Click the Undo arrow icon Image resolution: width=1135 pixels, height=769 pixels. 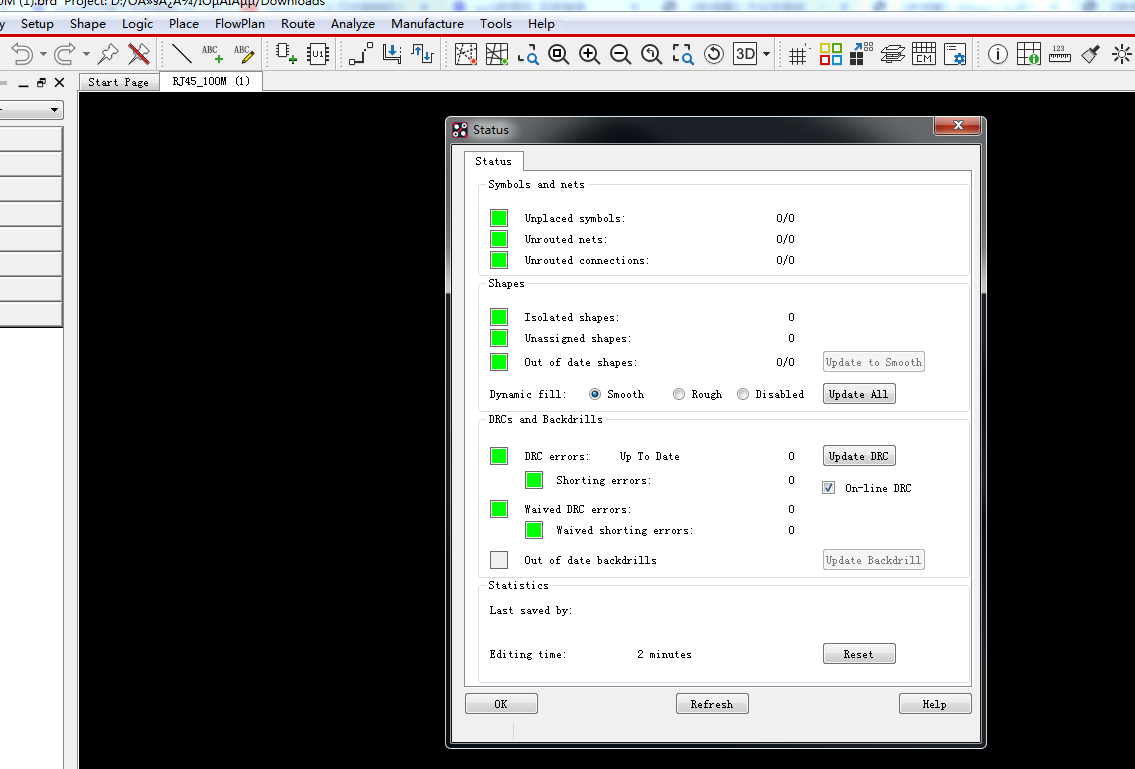(x=22, y=54)
